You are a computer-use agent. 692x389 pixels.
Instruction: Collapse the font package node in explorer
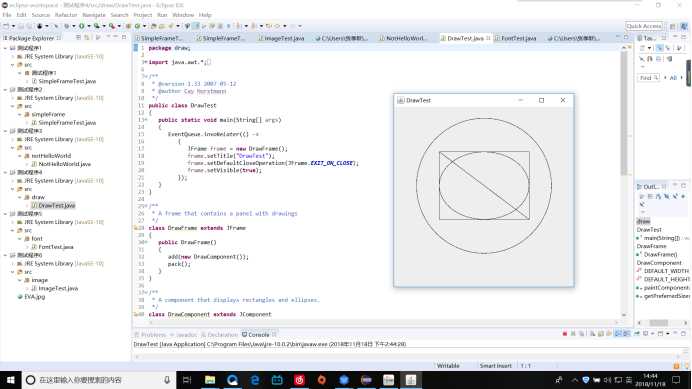click(x=20, y=238)
